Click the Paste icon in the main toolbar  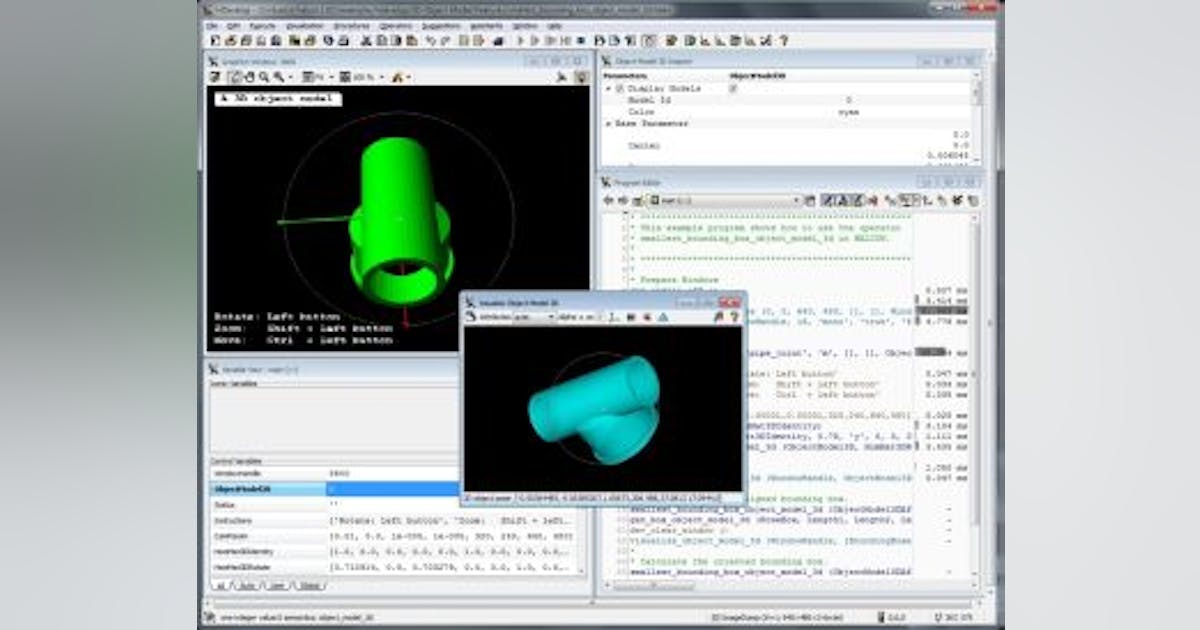[394, 40]
